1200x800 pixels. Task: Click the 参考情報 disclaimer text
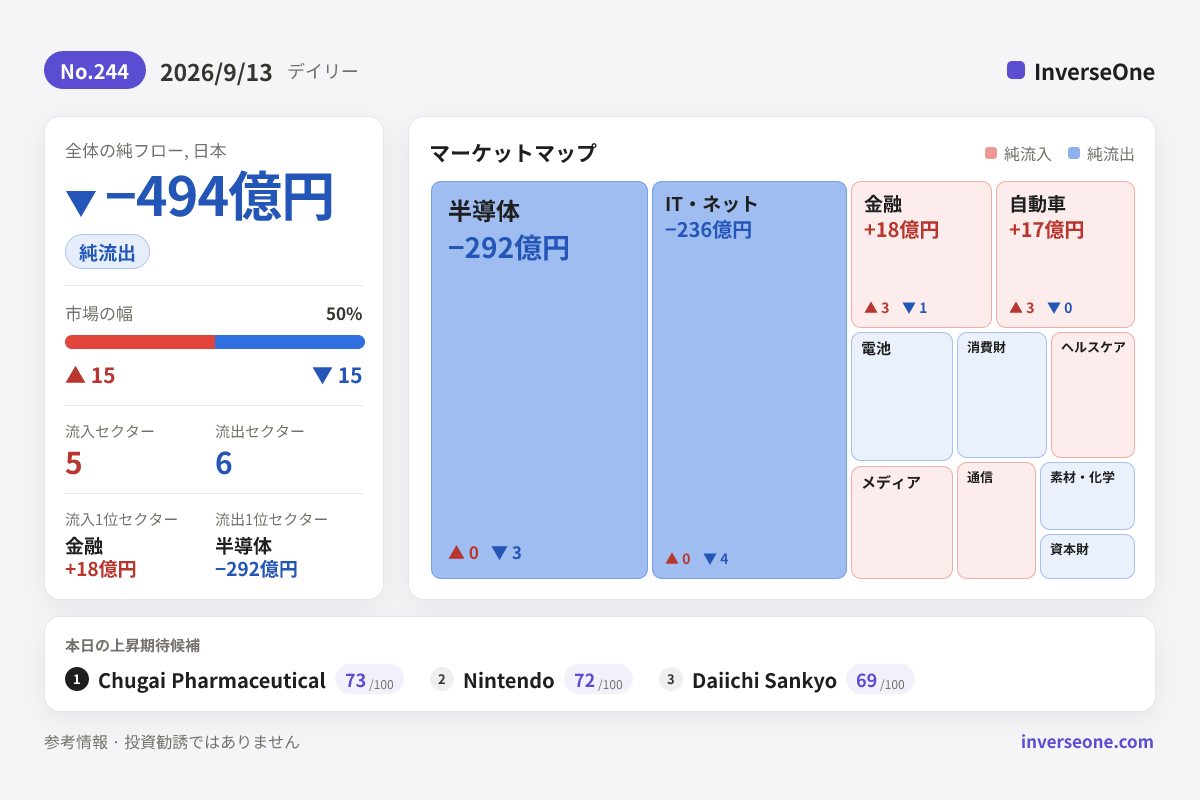tap(172, 742)
